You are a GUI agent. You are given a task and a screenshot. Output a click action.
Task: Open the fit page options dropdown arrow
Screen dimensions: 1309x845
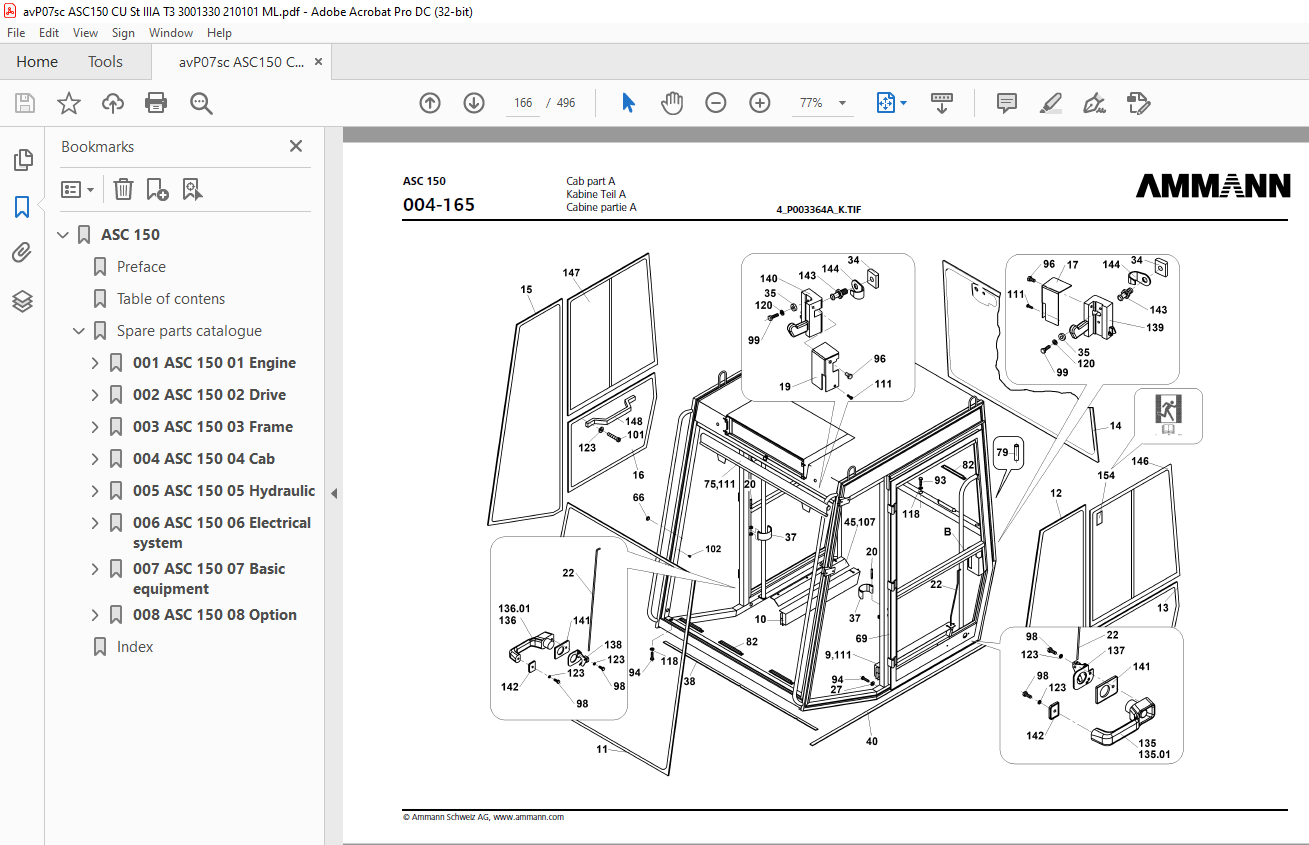903,103
